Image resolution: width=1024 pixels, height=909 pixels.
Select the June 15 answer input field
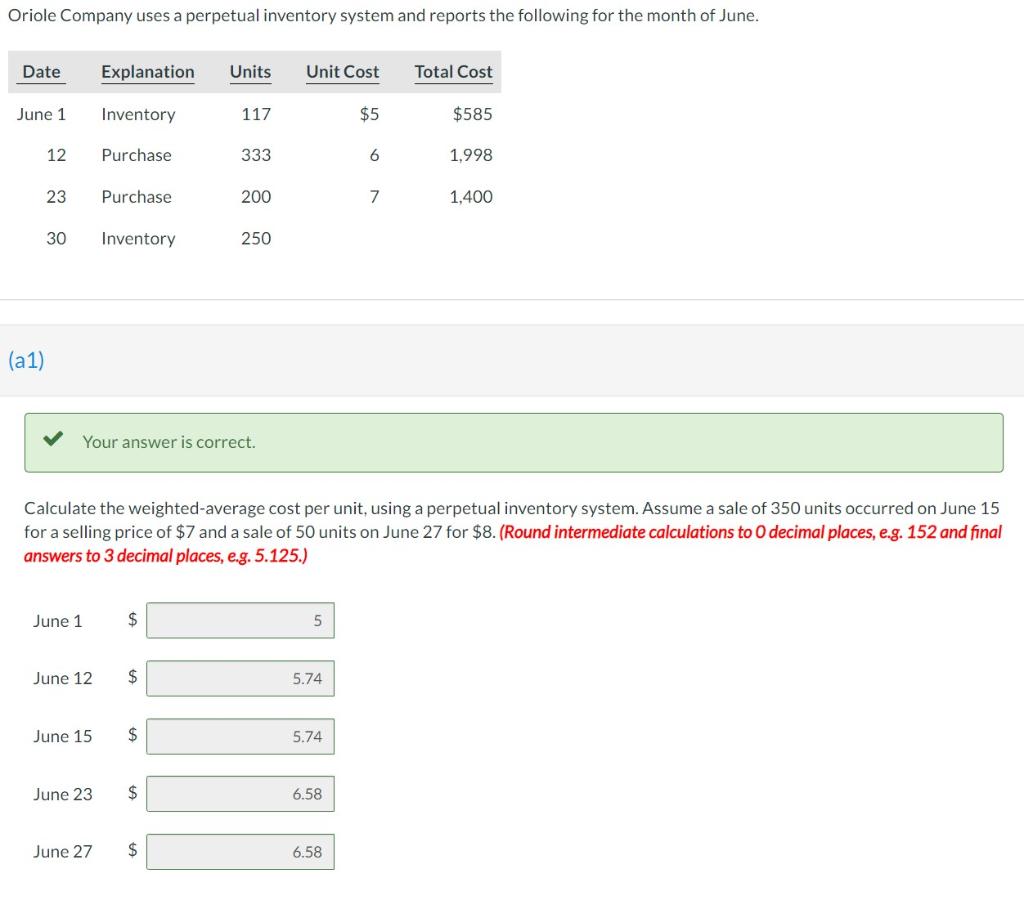240,736
